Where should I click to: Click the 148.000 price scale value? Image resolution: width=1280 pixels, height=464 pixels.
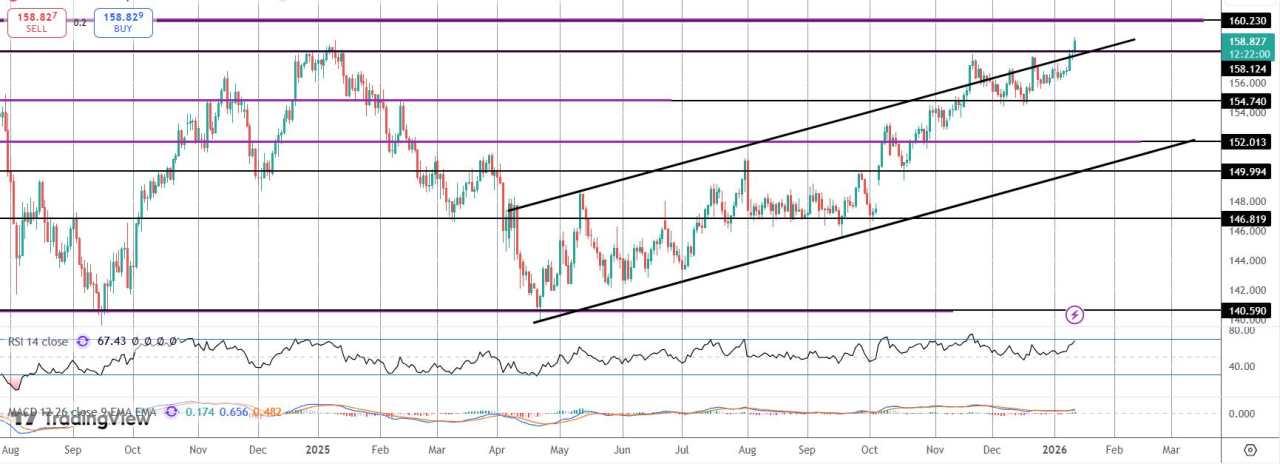pyautogui.click(x=1247, y=202)
